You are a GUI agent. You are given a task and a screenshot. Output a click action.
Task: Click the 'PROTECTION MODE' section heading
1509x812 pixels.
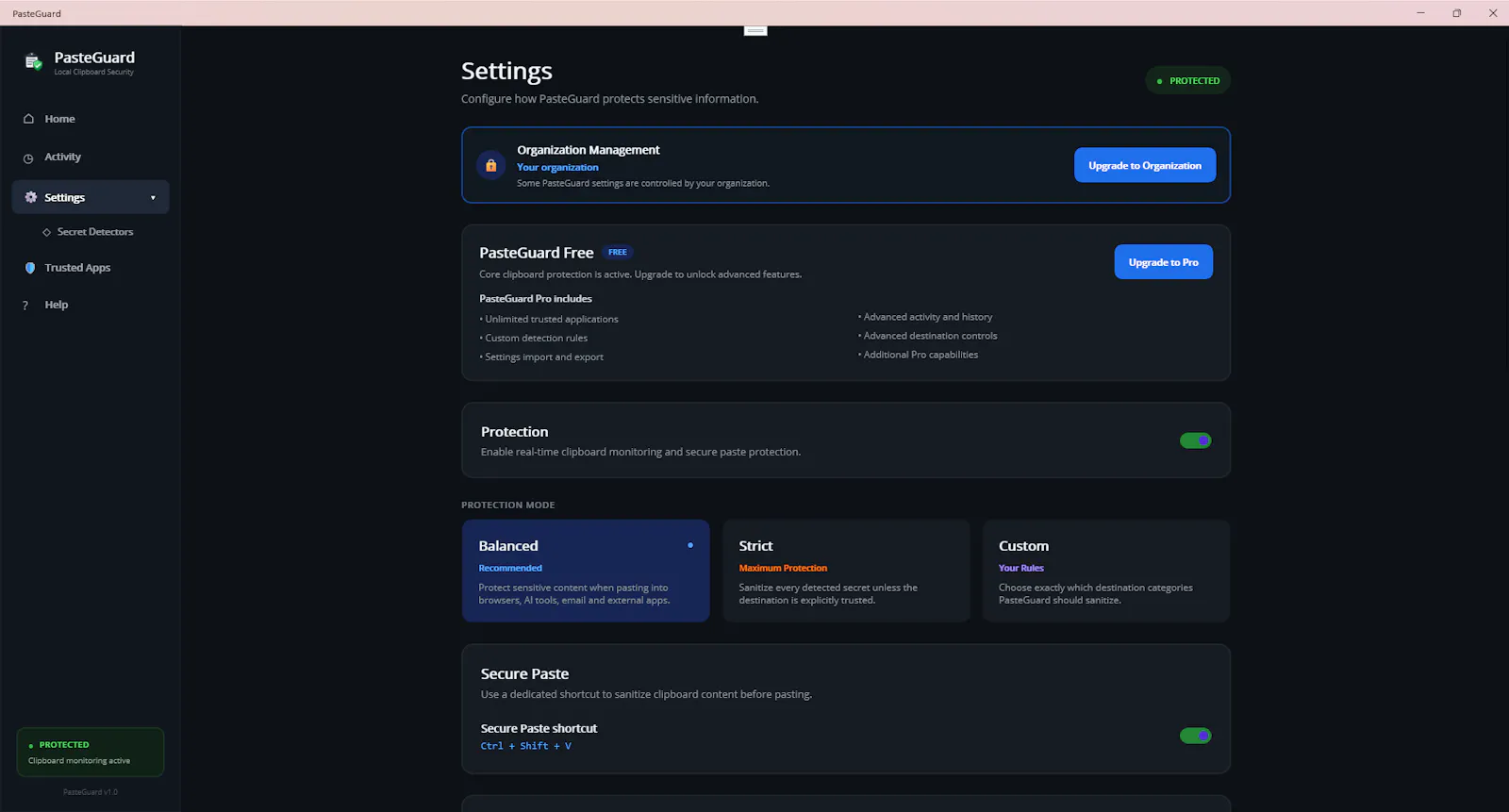click(507, 505)
